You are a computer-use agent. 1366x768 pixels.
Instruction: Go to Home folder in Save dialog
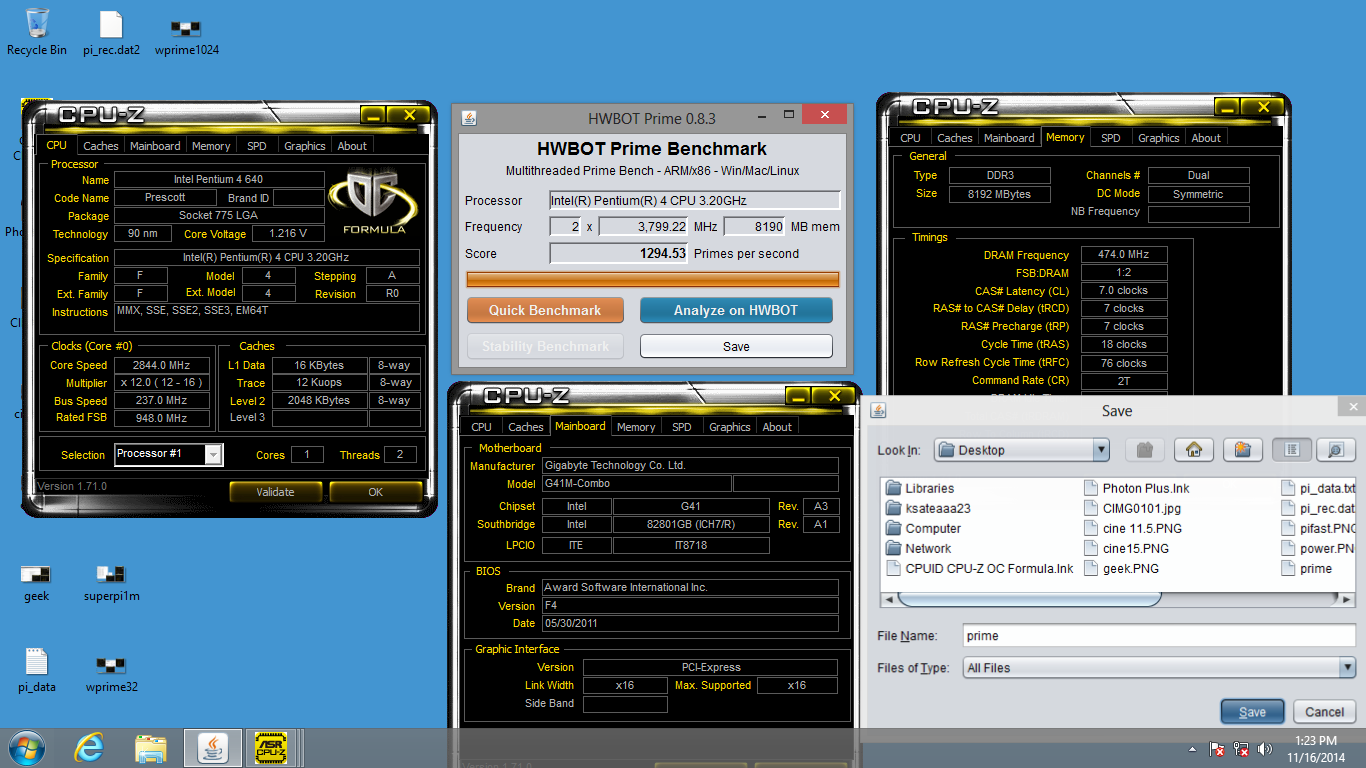(1193, 450)
